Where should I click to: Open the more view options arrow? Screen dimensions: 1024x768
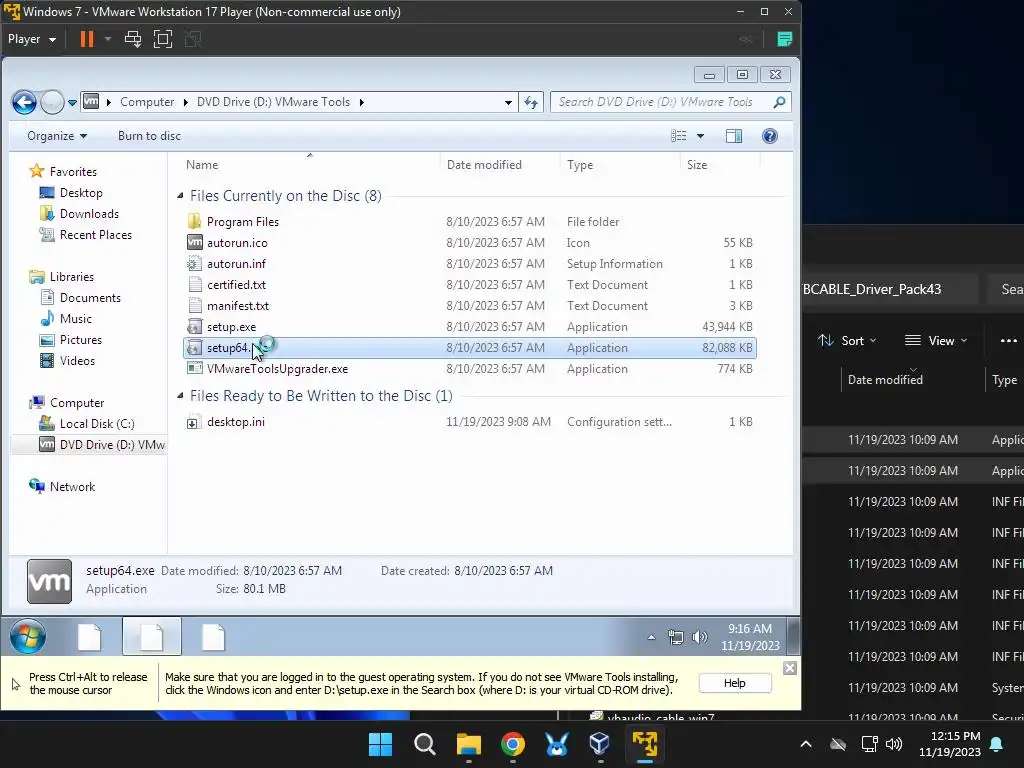tap(700, 136)
